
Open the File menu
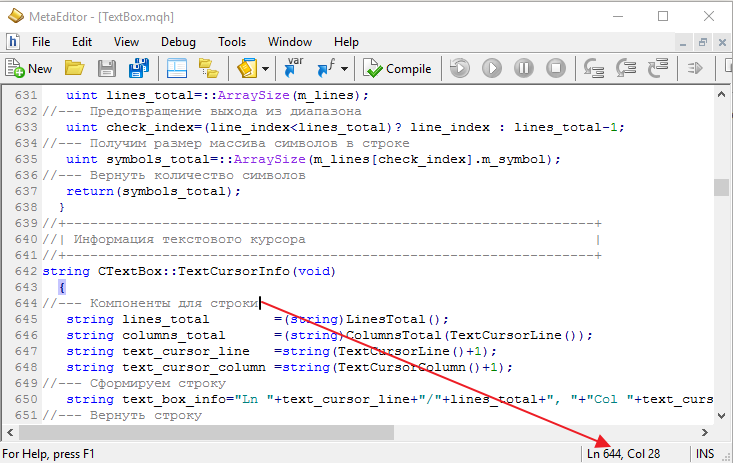41,42
